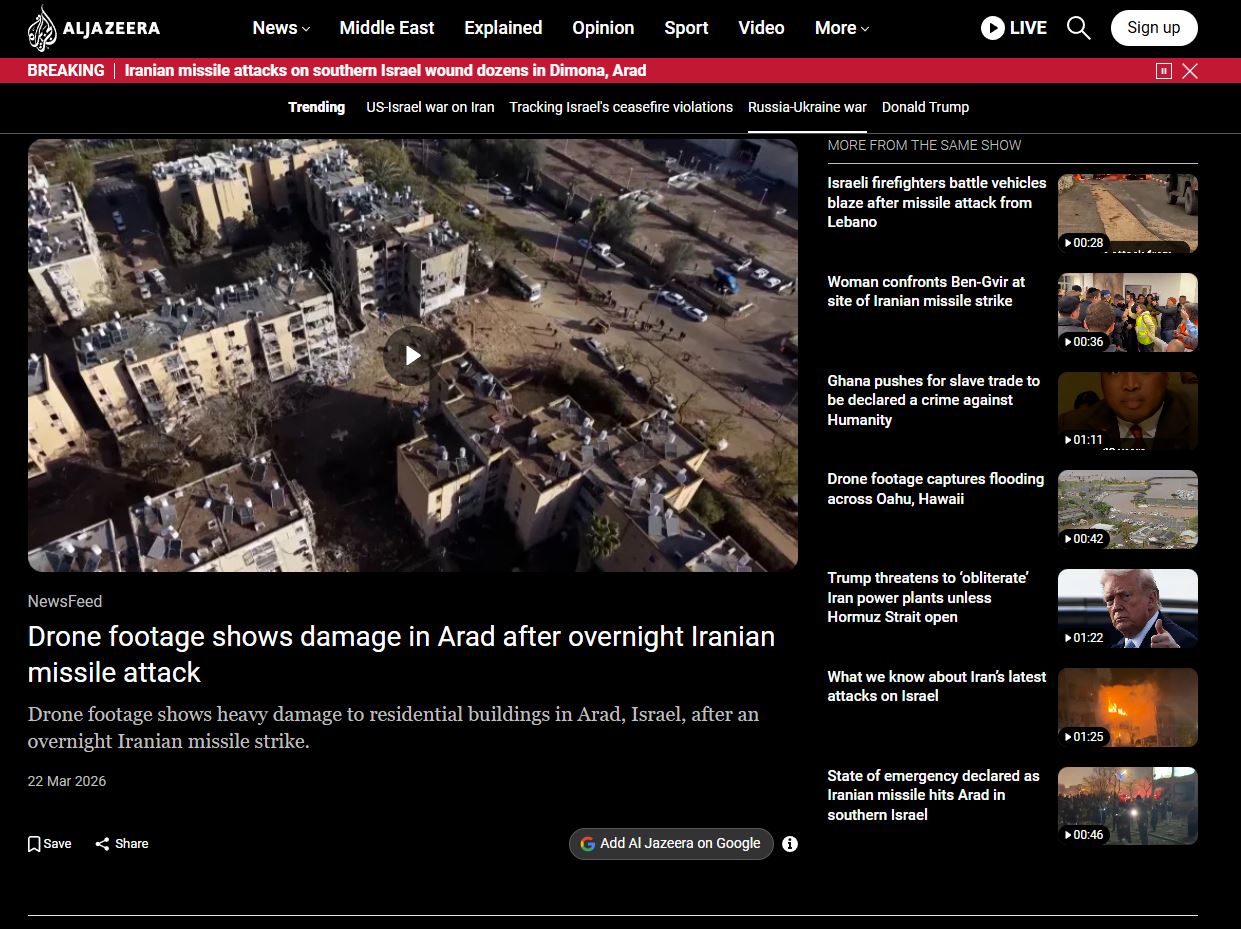Open Oahu flooding thumbnail with 00:42 duration
Screen dimensions: 1241x929
(1127, 509)
